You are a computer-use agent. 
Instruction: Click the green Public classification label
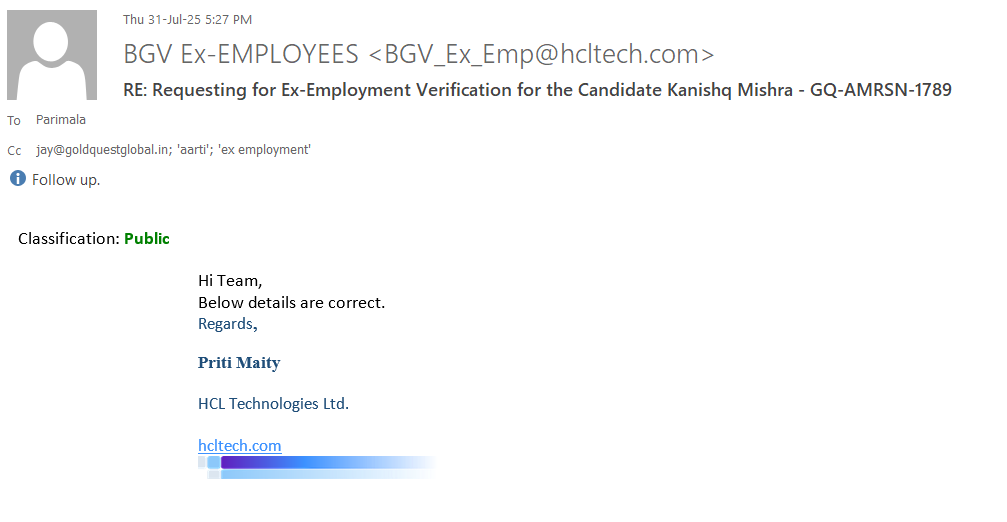pyautogui.click(x=147, y=239)
